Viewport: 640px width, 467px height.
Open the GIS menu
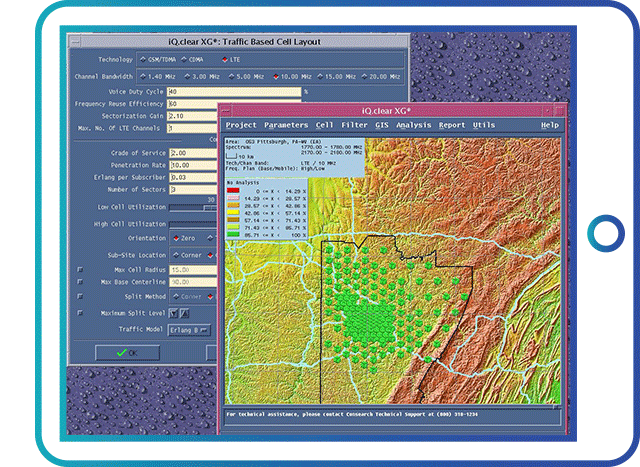(382, 125)
